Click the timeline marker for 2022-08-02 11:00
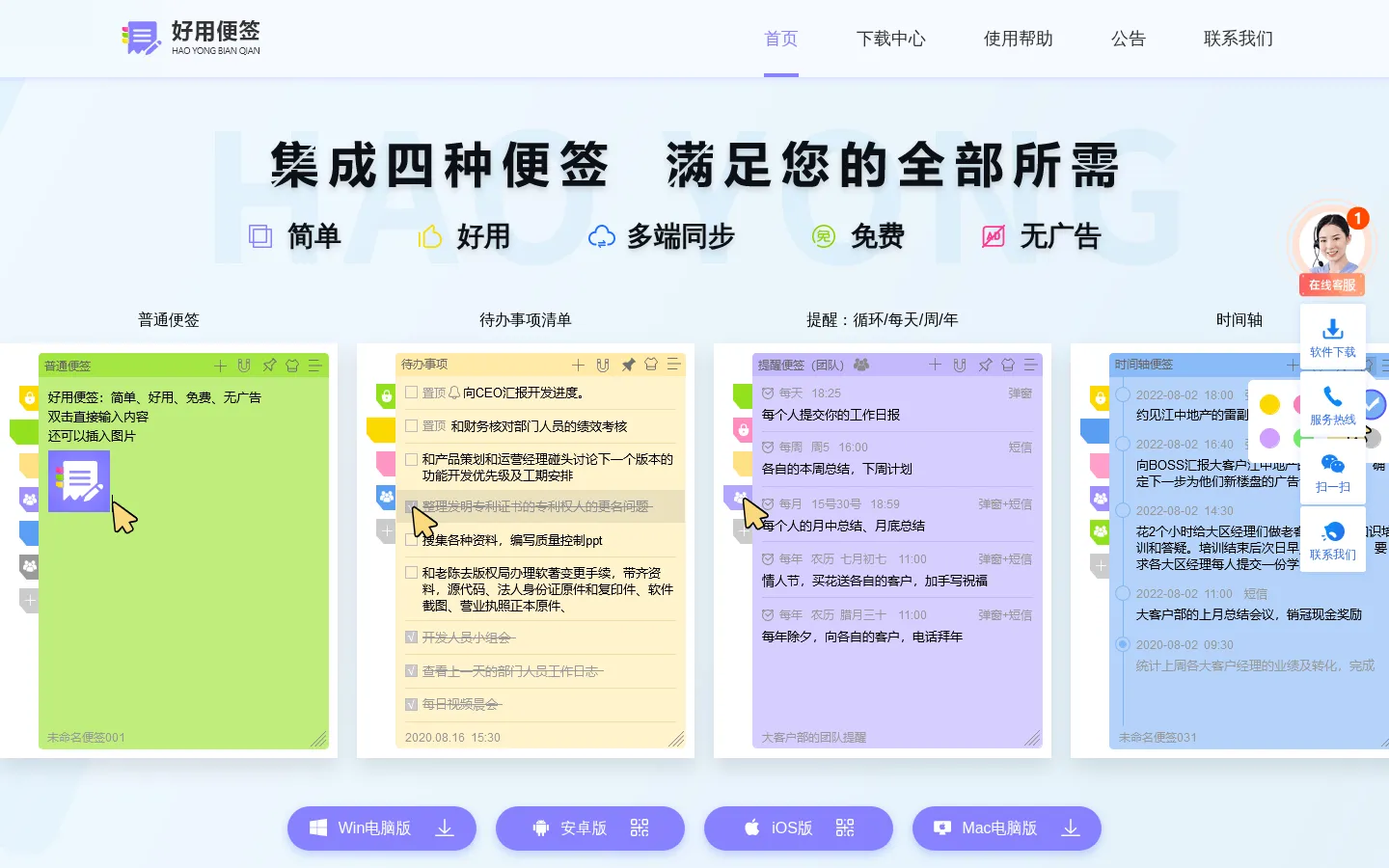The width and height of the screenshot is (1389, 868). click(x=1123, y=593)
